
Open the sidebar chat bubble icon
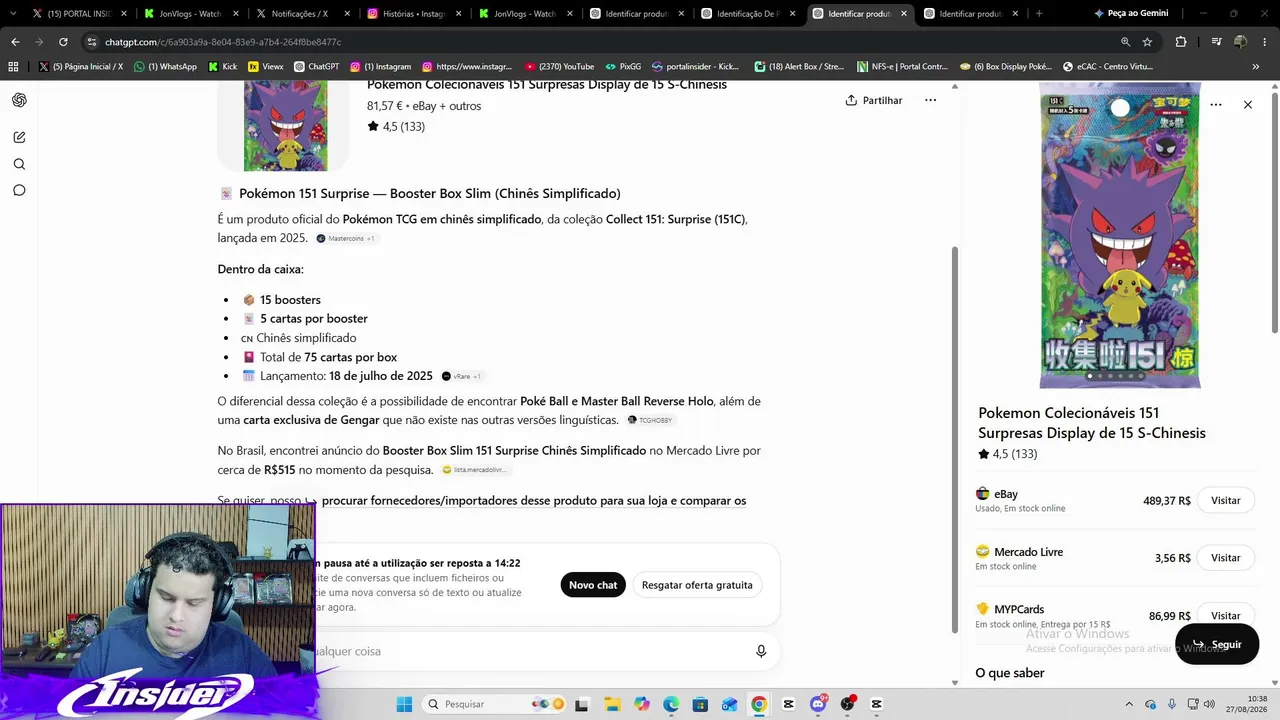(x=19, y=190)
